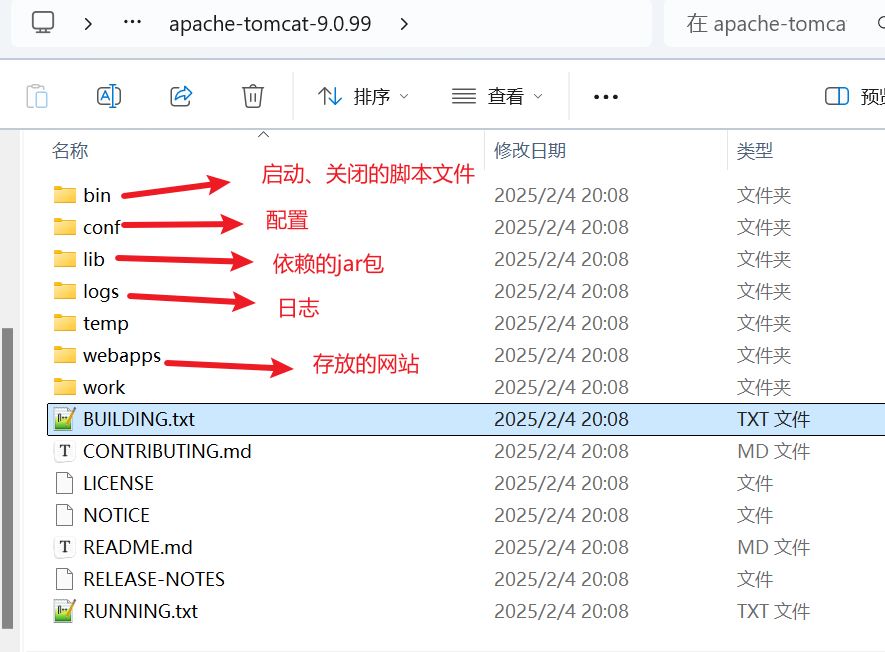885x652 pixels.
Task: Click the date cell of the bin row
Action: click(561, 195)
